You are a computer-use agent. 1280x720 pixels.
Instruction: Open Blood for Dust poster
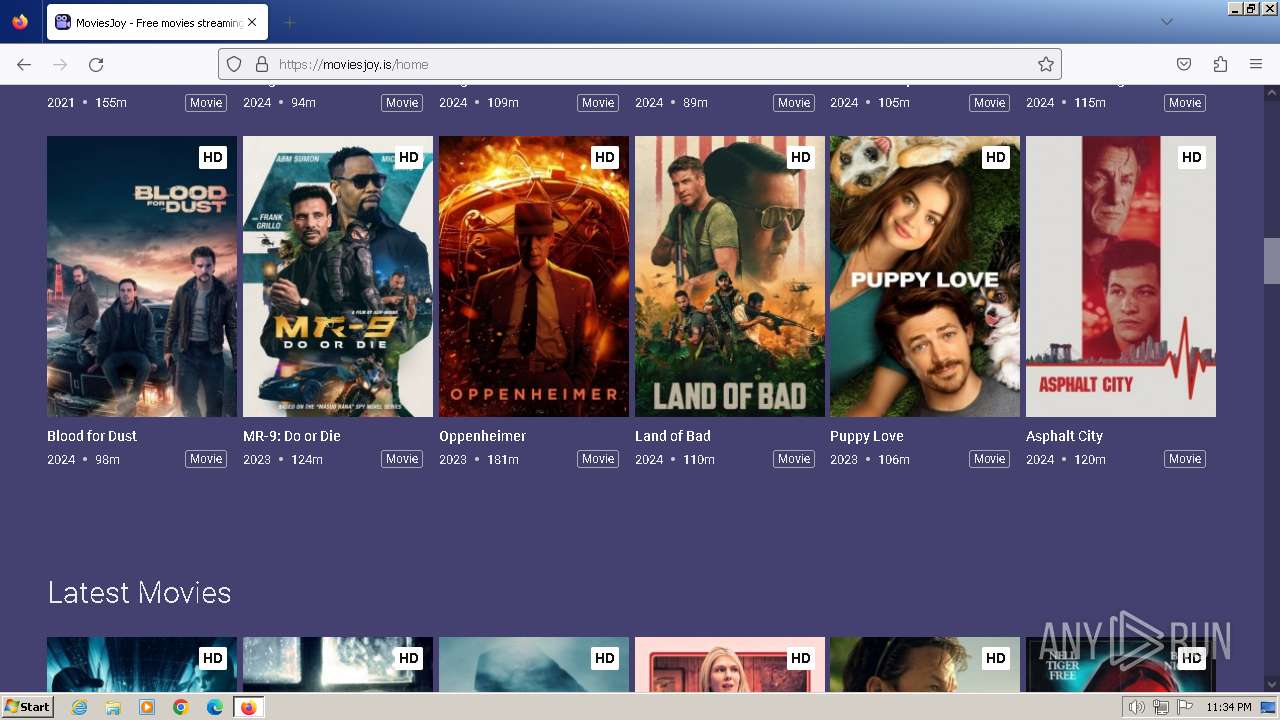[142, 276]
